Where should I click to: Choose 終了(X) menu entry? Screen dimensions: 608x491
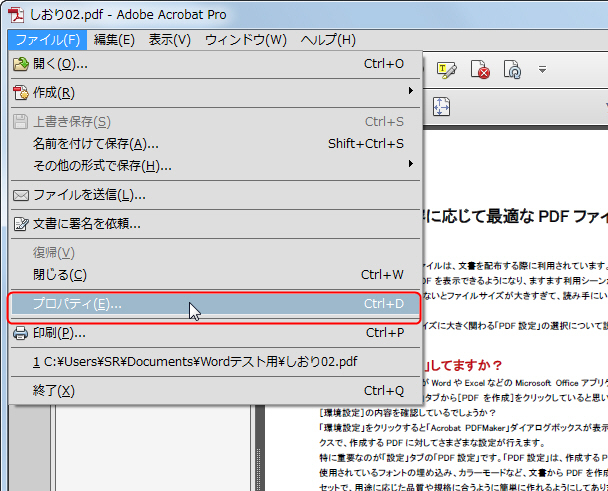coord(215,391)
